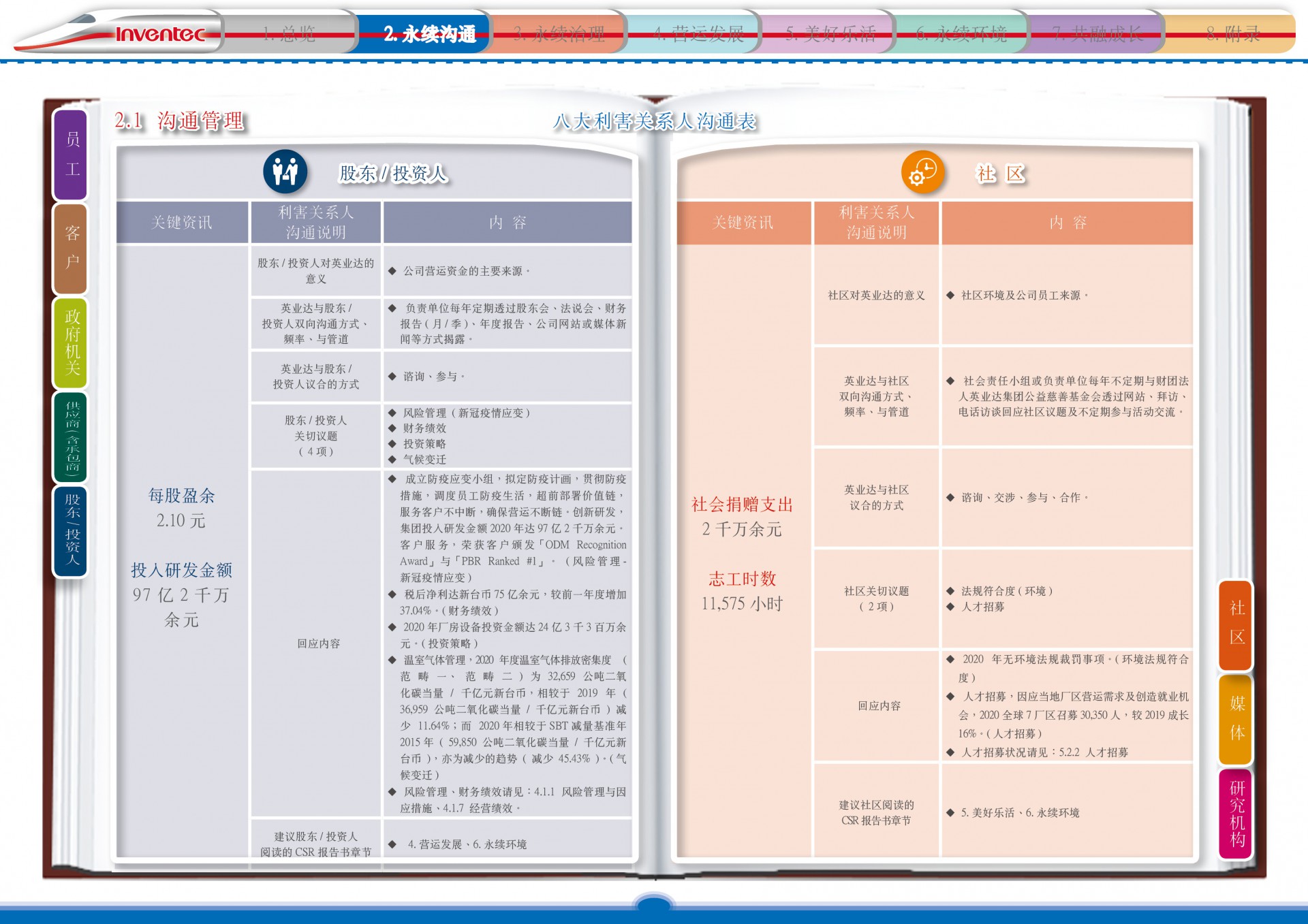Click the 社区对英业达的意义 cell
The image size is (1308, 924).
tap(876, 296)
